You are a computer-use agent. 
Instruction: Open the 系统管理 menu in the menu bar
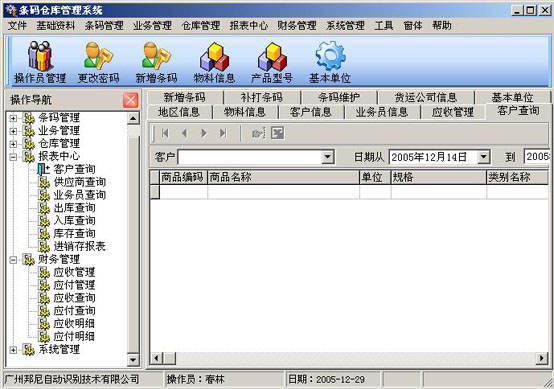coord(345,25)
